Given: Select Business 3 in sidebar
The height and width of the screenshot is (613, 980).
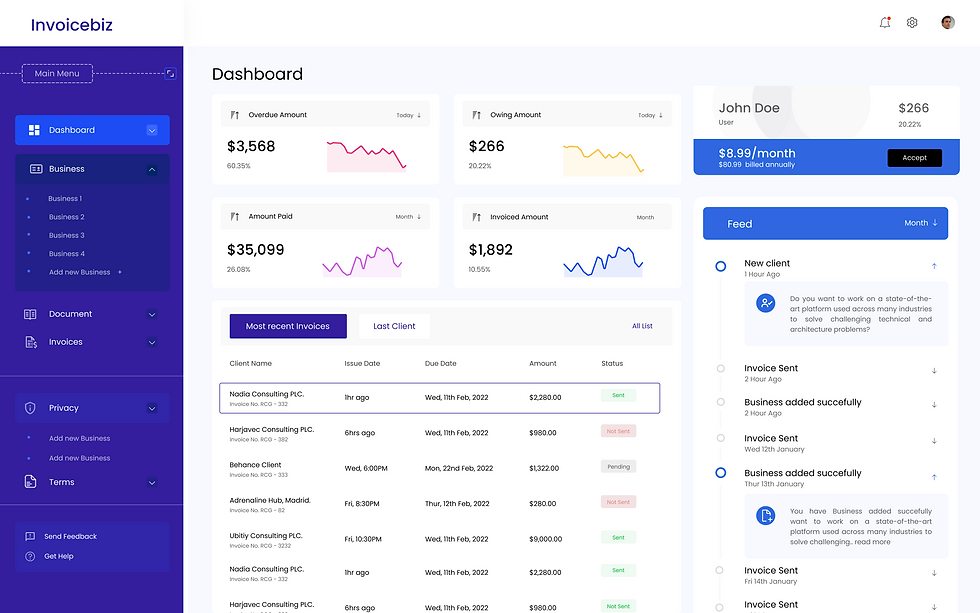Looking at the screenshot, I should 66,235.
